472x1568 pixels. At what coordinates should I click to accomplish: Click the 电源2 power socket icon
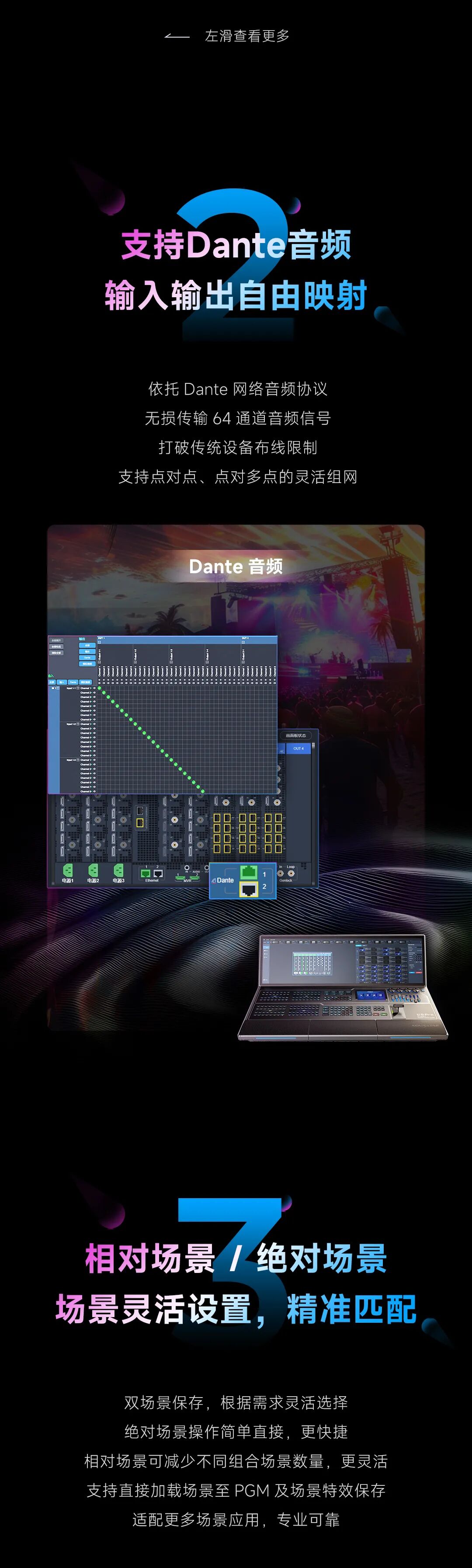93,870
